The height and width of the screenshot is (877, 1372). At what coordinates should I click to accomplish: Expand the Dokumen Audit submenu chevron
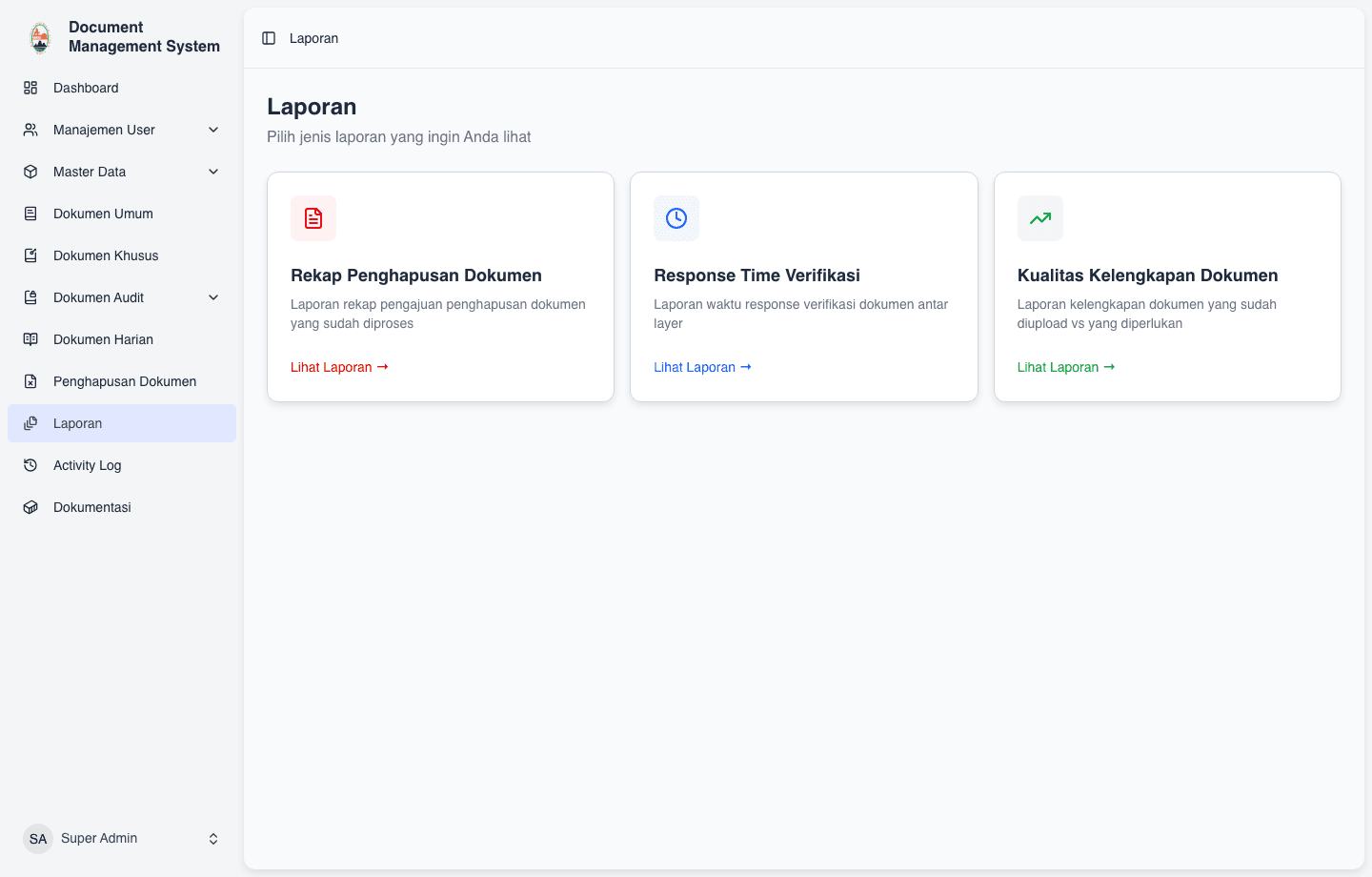(213, 297)
